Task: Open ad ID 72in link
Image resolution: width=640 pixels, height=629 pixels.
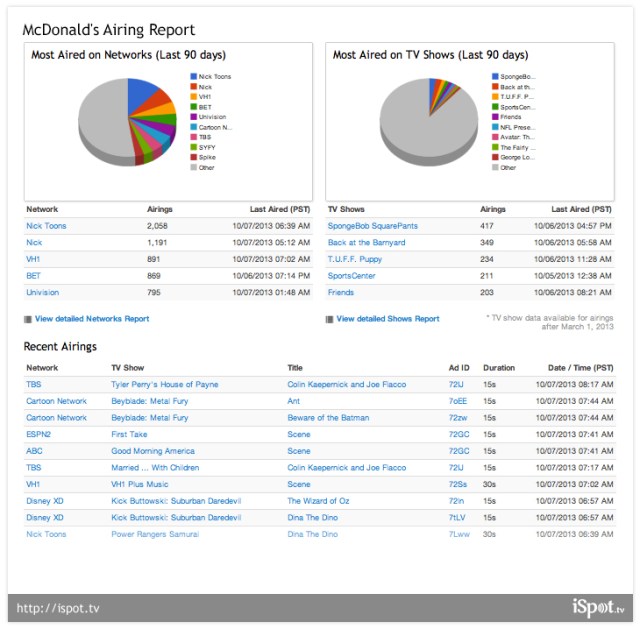Action: pos(456,501)
